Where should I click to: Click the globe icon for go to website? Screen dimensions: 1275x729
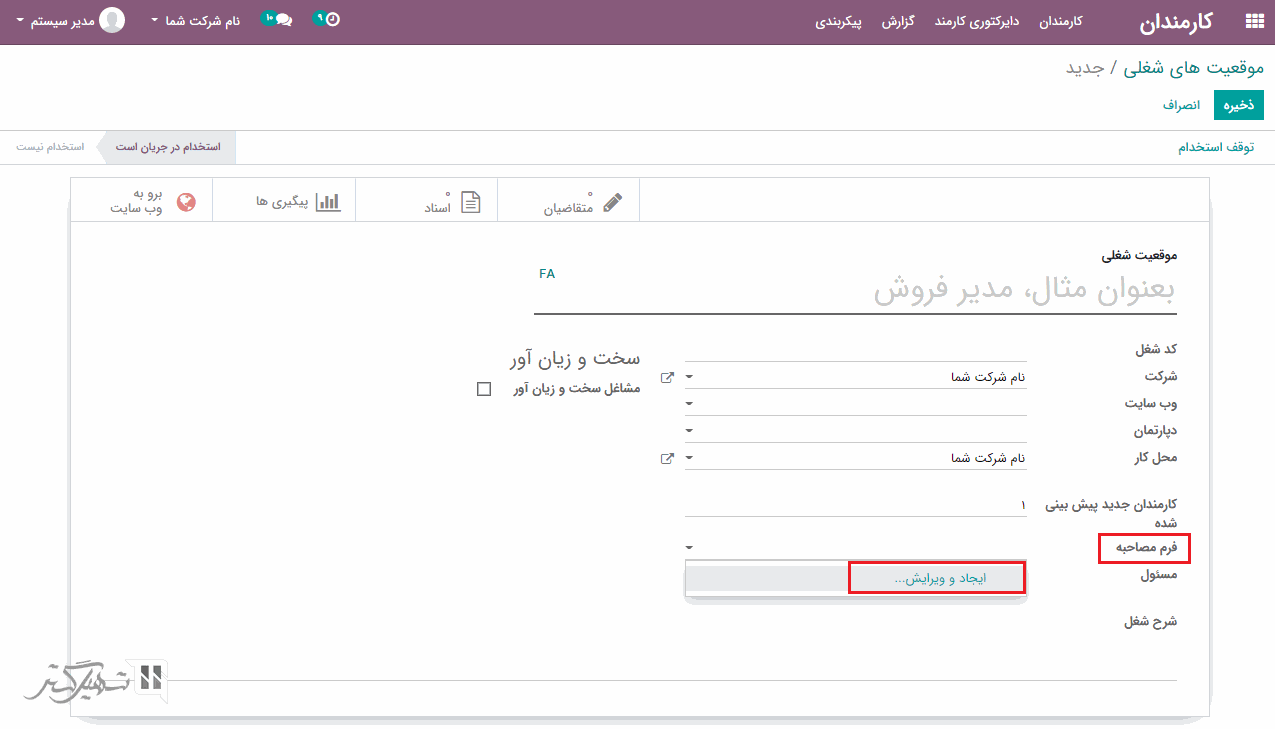186,202
